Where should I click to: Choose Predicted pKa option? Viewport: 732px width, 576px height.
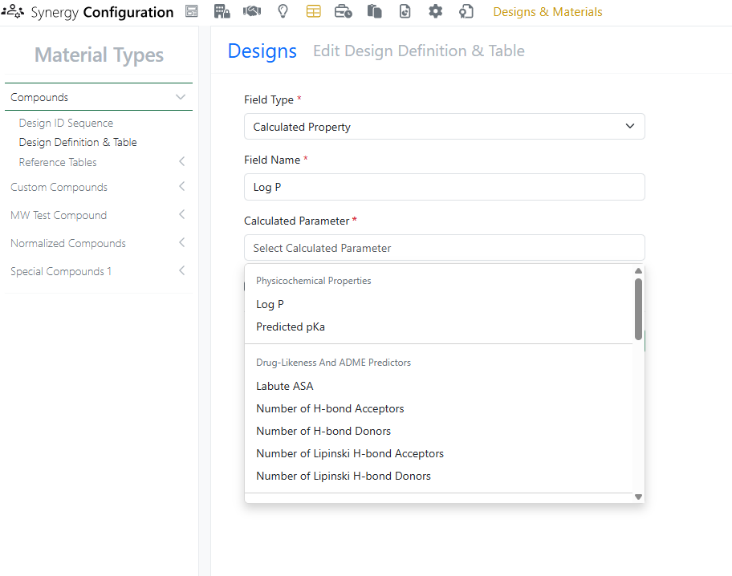290,327
